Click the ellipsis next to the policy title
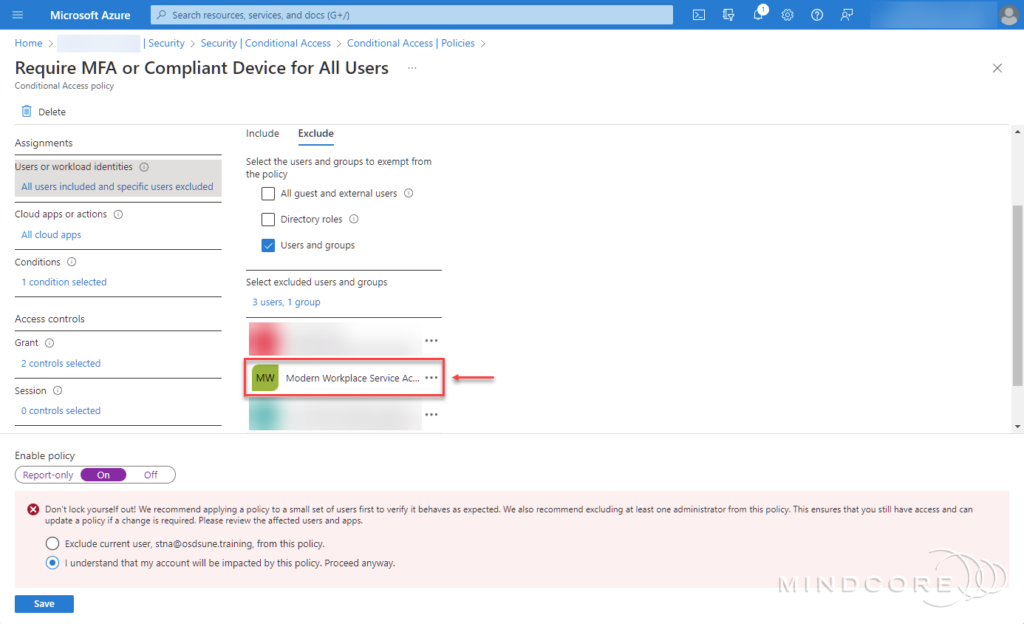This screenshot has width=1024, height=624. click(411, 67)
